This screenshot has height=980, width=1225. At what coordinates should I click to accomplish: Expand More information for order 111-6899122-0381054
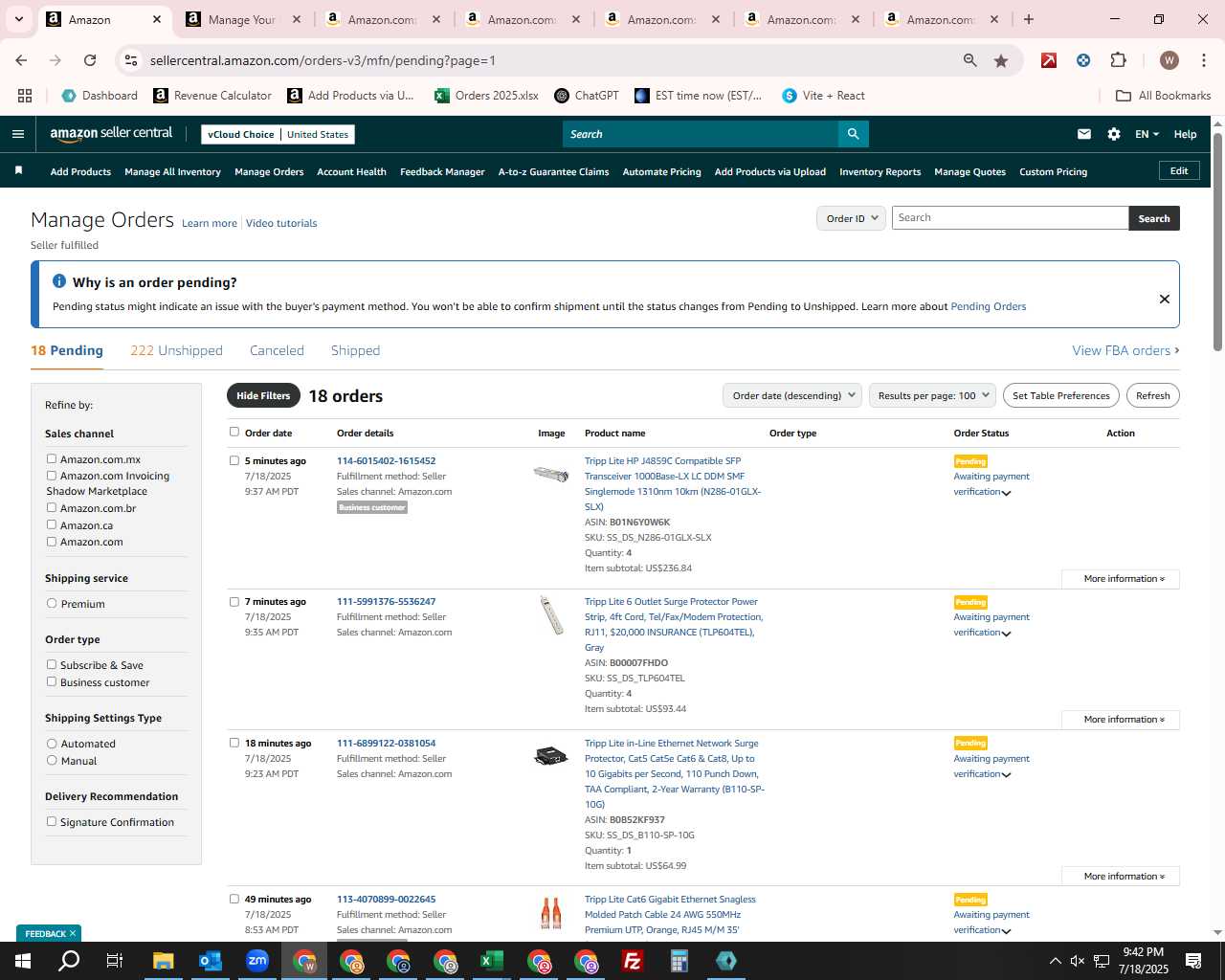(x=1121, y=877)
